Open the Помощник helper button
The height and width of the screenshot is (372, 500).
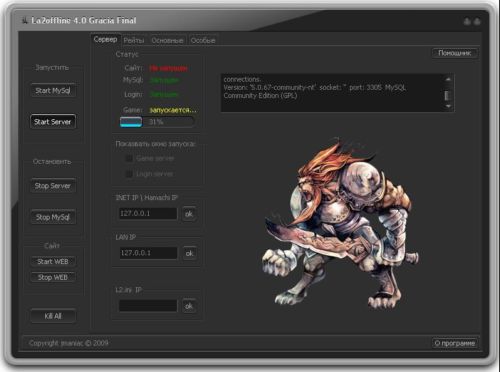(455, 53)
